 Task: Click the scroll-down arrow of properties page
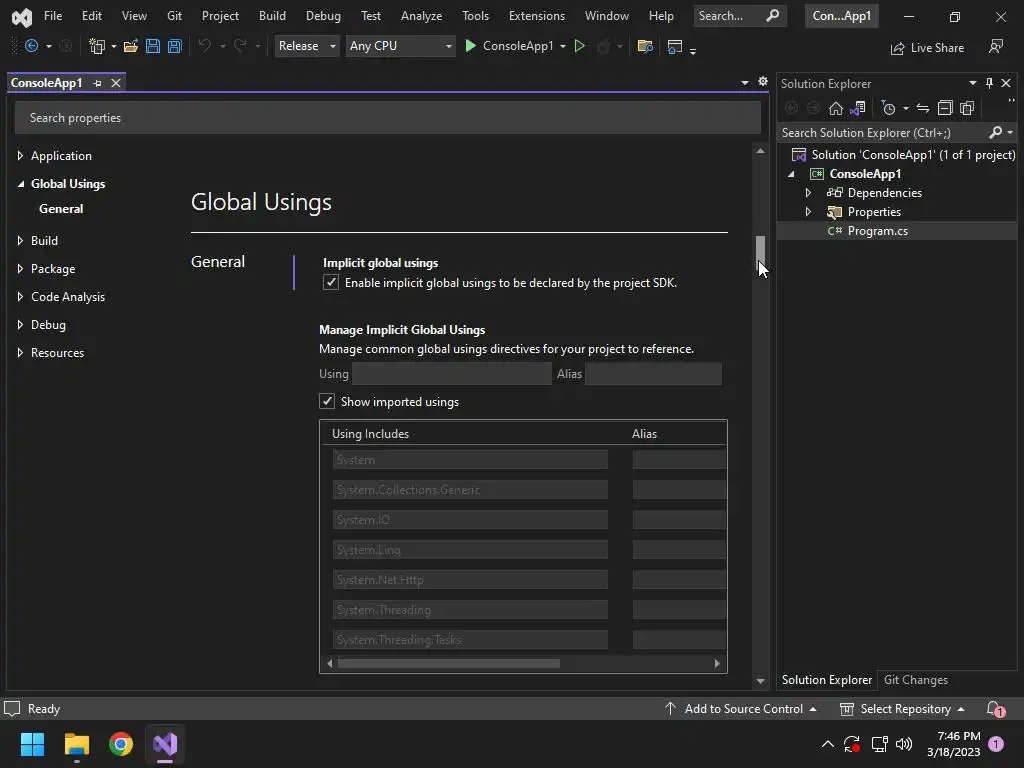coord(760,680)
